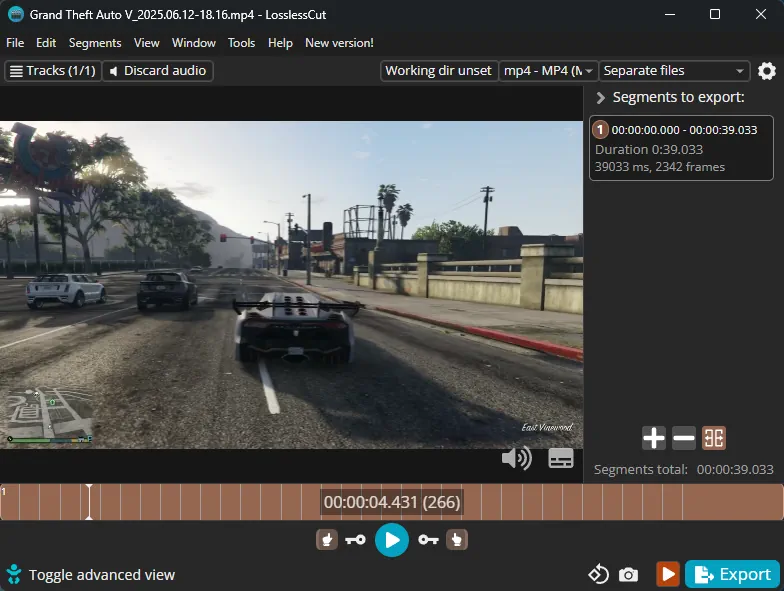Split the segment at the cursor icon

(714, 438)
